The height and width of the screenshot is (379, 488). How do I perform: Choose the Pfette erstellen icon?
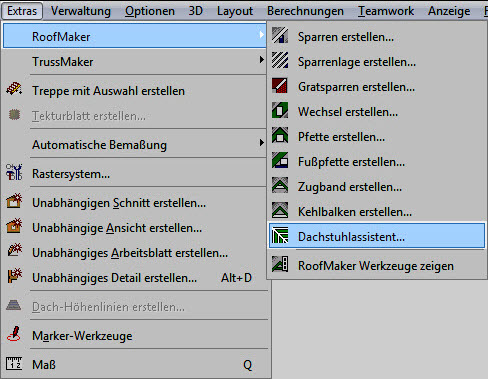click(280, 136)
